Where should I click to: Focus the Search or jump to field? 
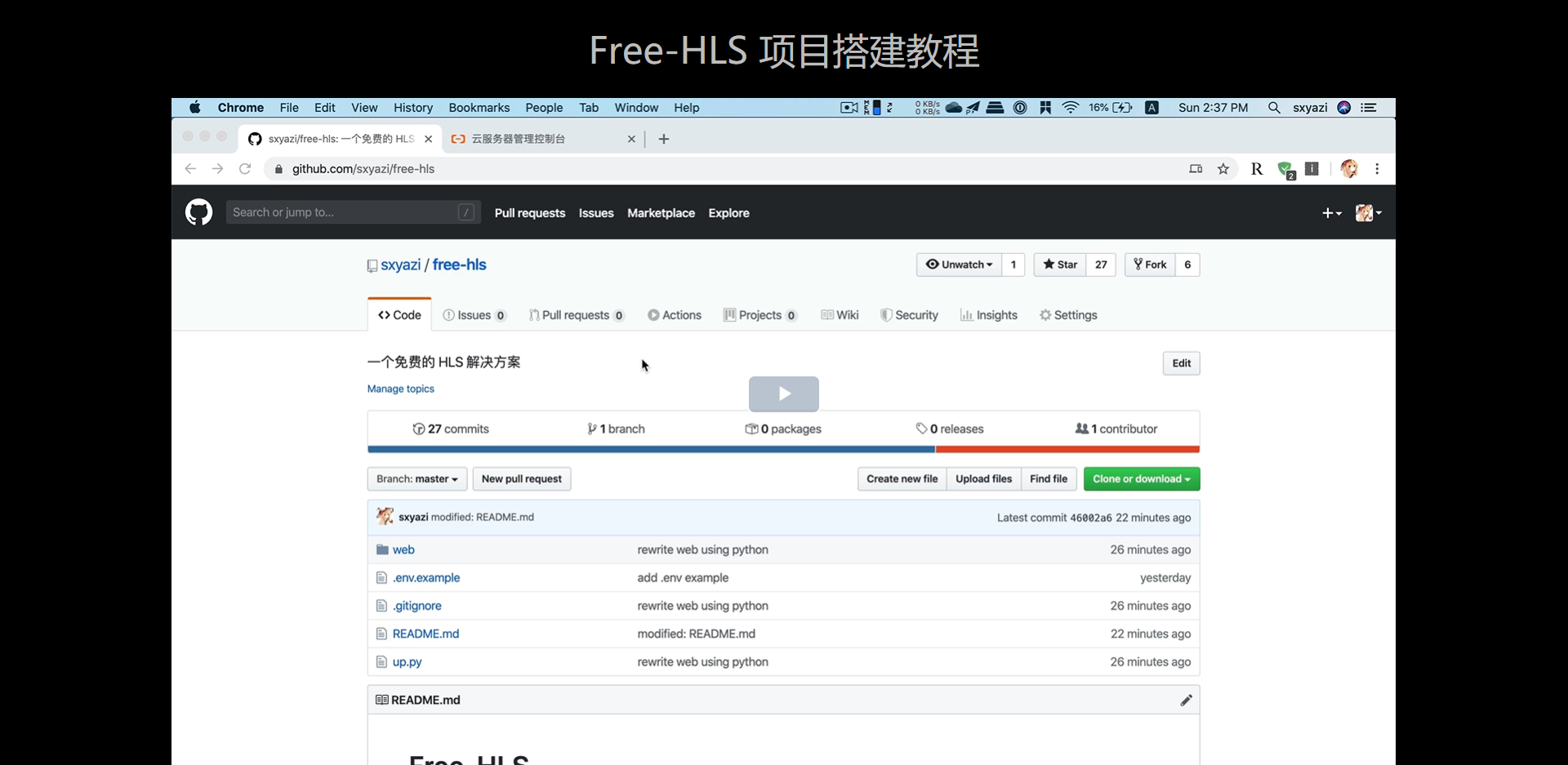[x=353, y=212]
